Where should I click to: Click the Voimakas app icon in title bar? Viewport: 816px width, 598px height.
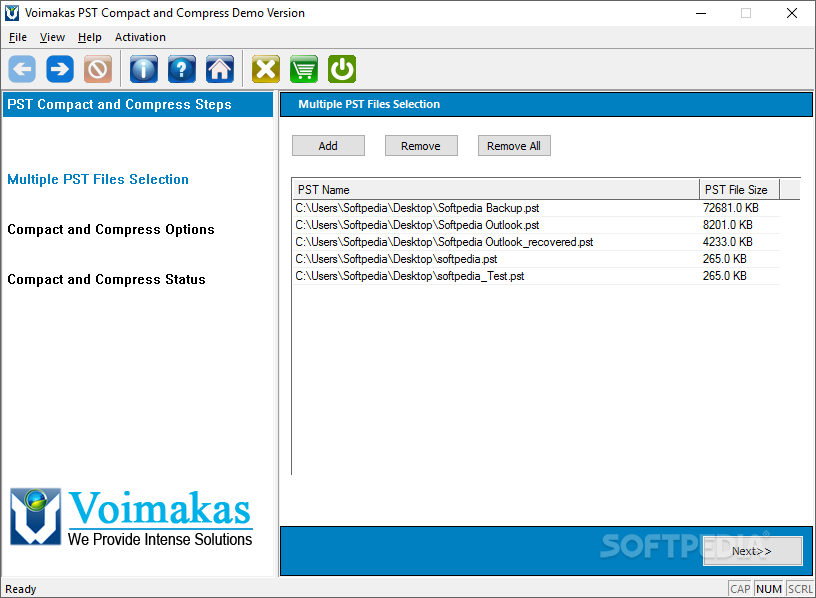(11, 13)
